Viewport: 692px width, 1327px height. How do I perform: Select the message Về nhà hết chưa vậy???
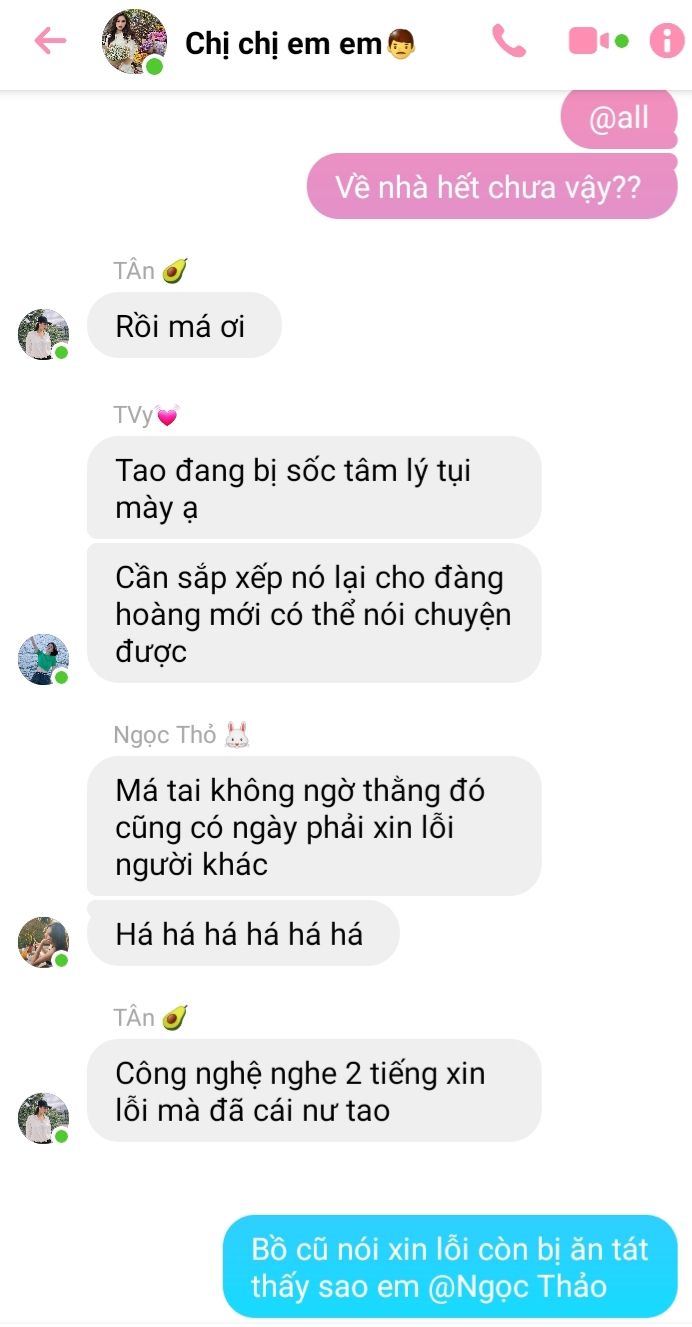pos(492,187)
